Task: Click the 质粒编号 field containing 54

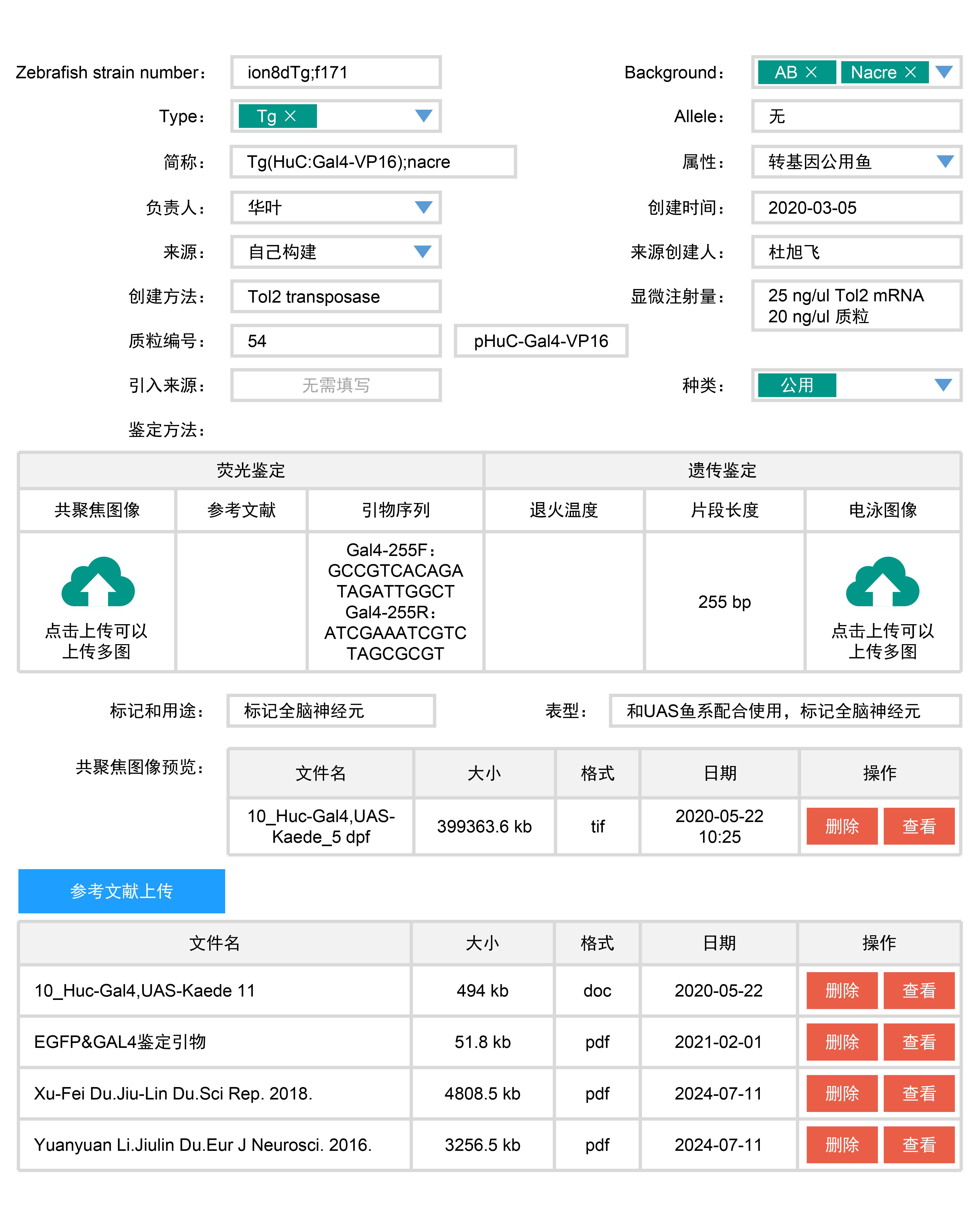Action: click(x=335, y=341)
